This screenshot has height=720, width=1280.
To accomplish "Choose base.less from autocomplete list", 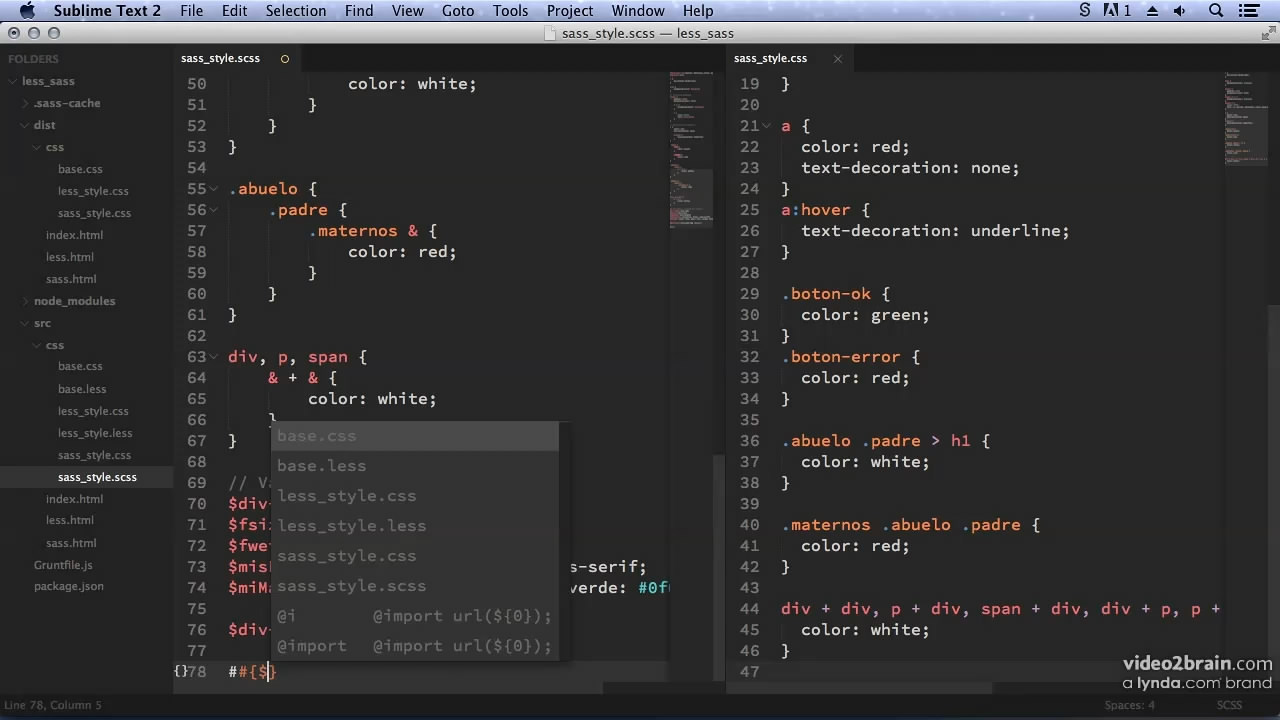I will 415,466.
